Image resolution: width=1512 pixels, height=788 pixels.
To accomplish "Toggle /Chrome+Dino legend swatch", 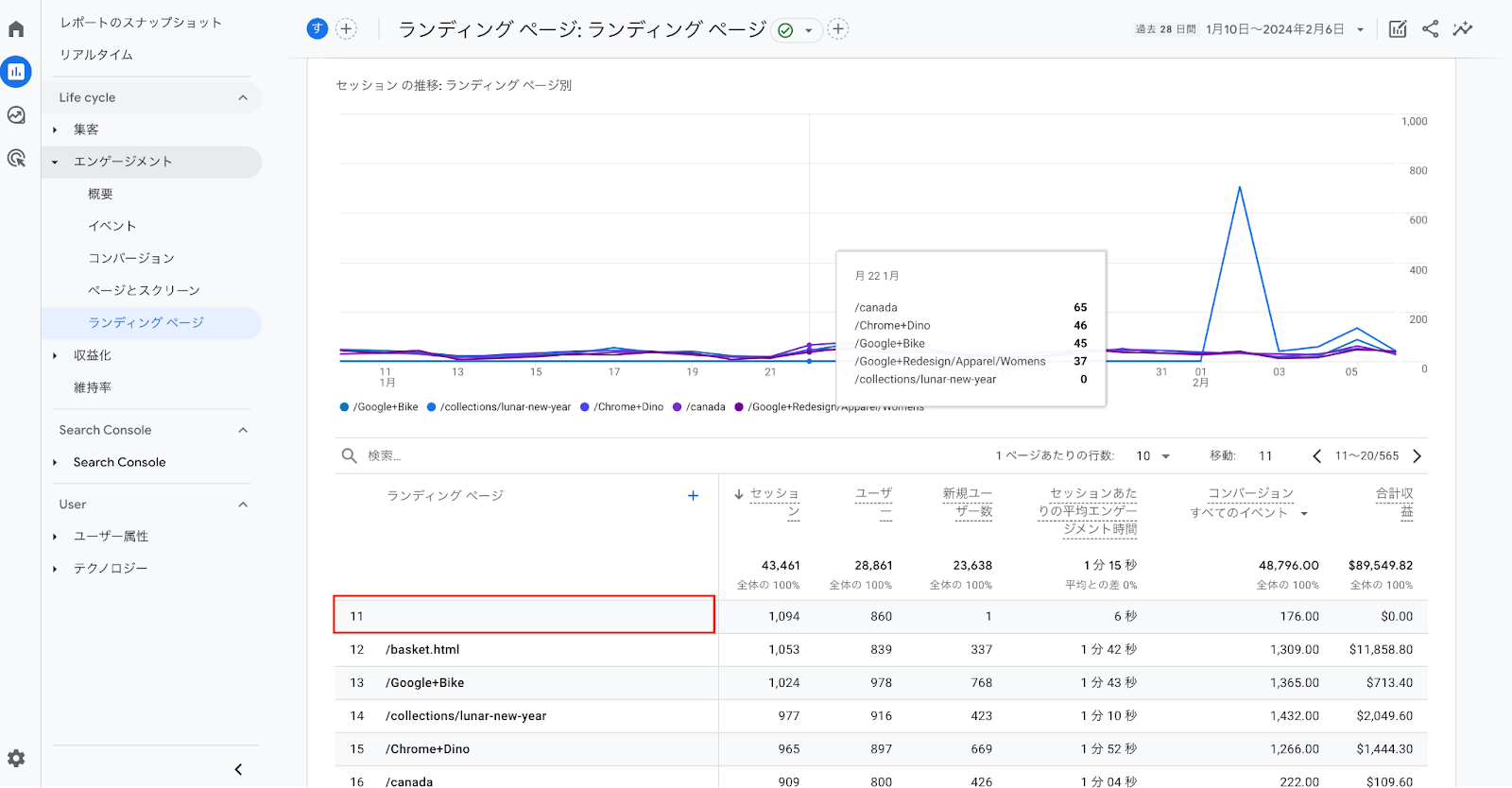I will (585, 407).
